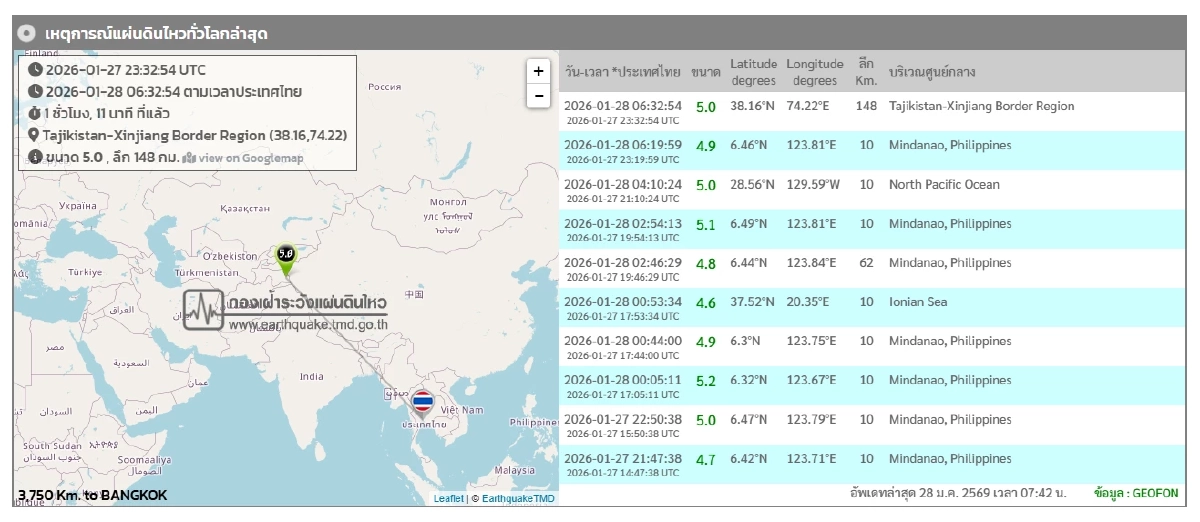The width and height of the screenshot is (1200, 522).
Task: Open the EarthquakeTMD attribution link
Action: coord(518,498)
